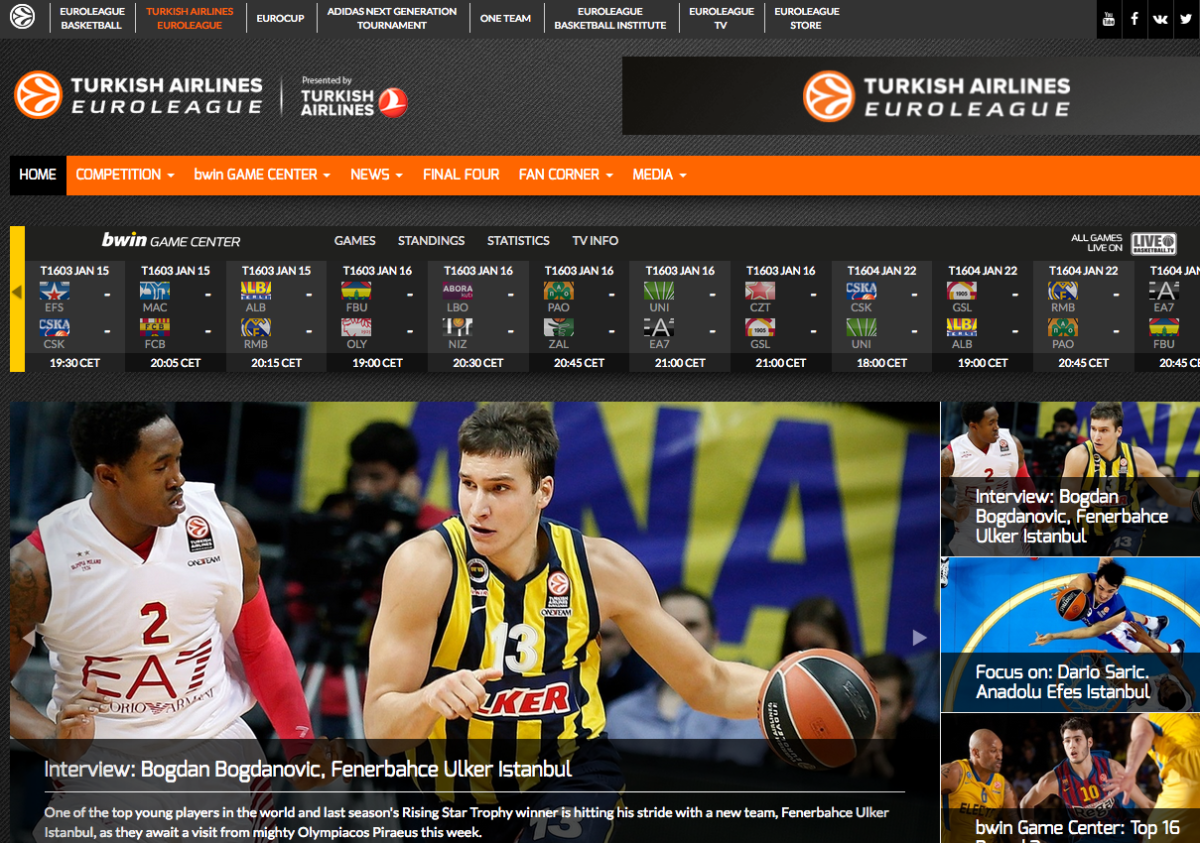Click the '19:30 CET' game time
1200x843 pixels.
[x=75, y=363]
